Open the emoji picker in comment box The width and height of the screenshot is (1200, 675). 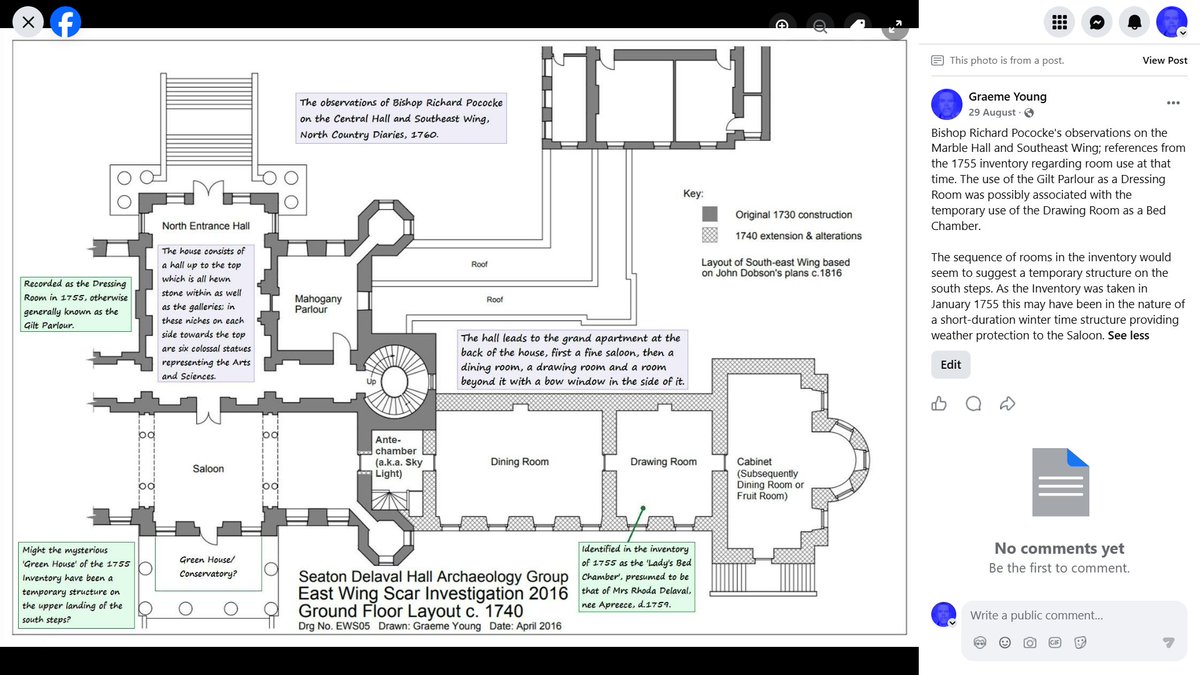click(x=1005, y=642)
